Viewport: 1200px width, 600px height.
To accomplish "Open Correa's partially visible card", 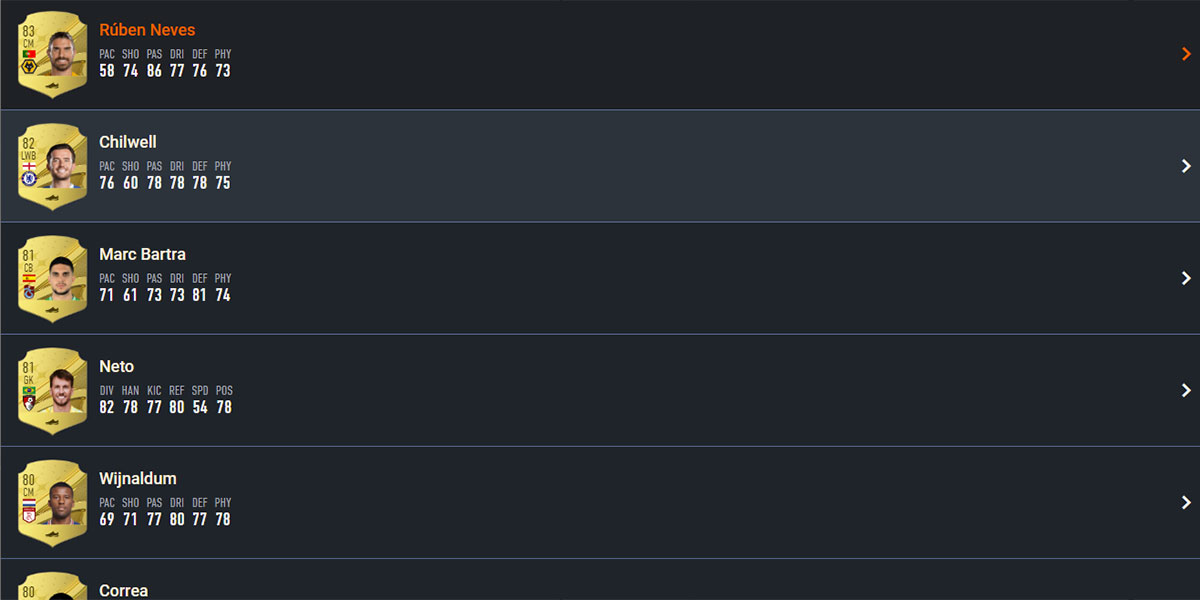I will click(53, 586).
